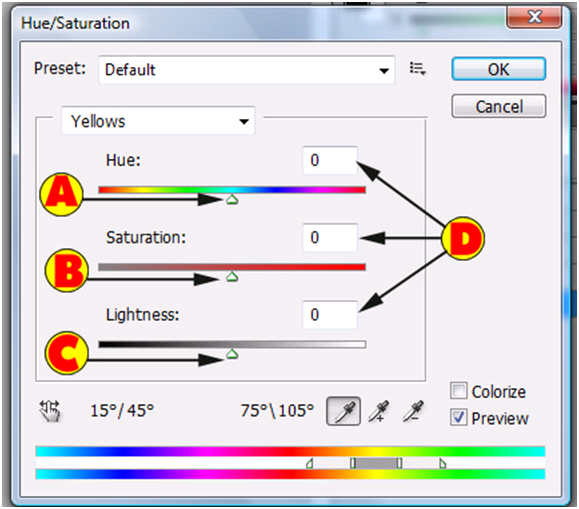Image resolution: width=579 pixels, height=509 pixels.
Task: Click the Hue rainbow gradient track
Action: [232, 190]
